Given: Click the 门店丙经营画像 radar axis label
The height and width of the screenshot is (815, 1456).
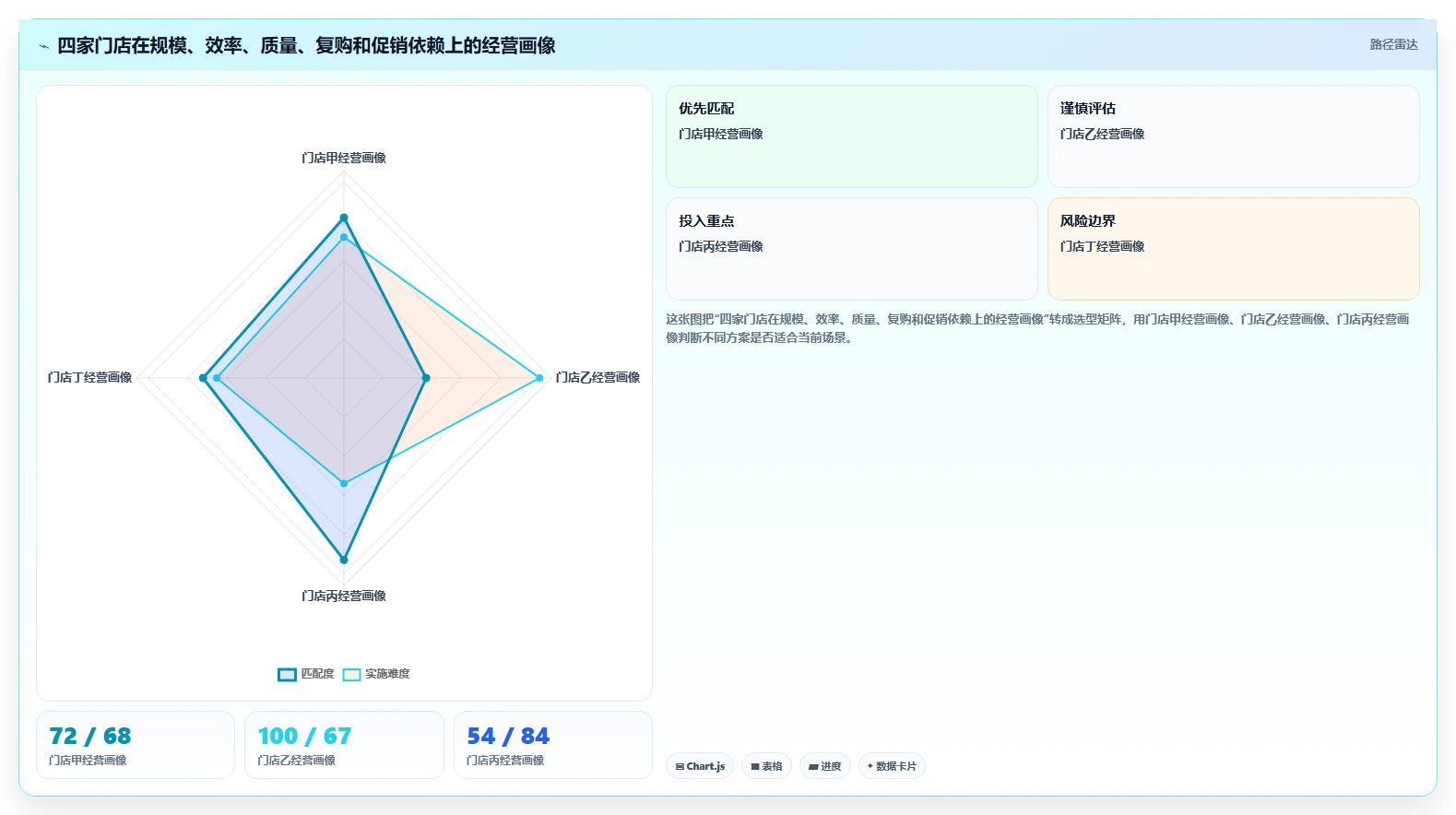Looking at the screenshot, I should pos(344,596).
